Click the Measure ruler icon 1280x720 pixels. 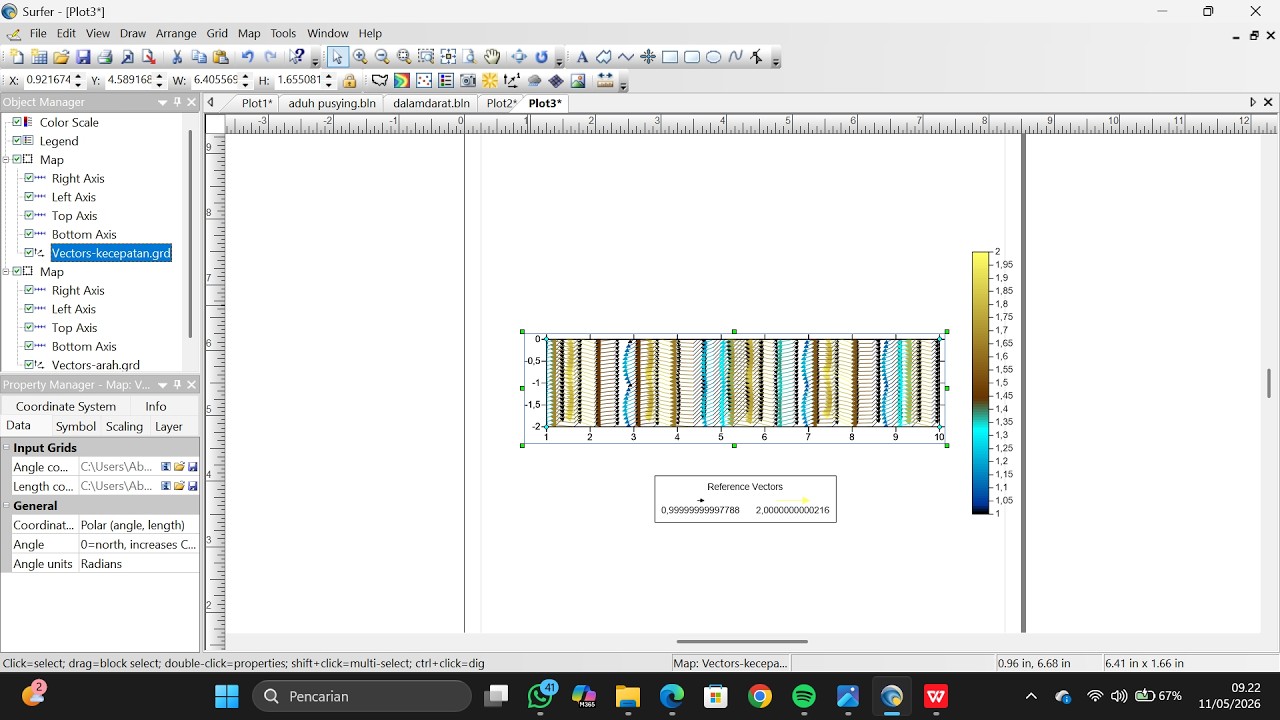[x=605, y=81]
